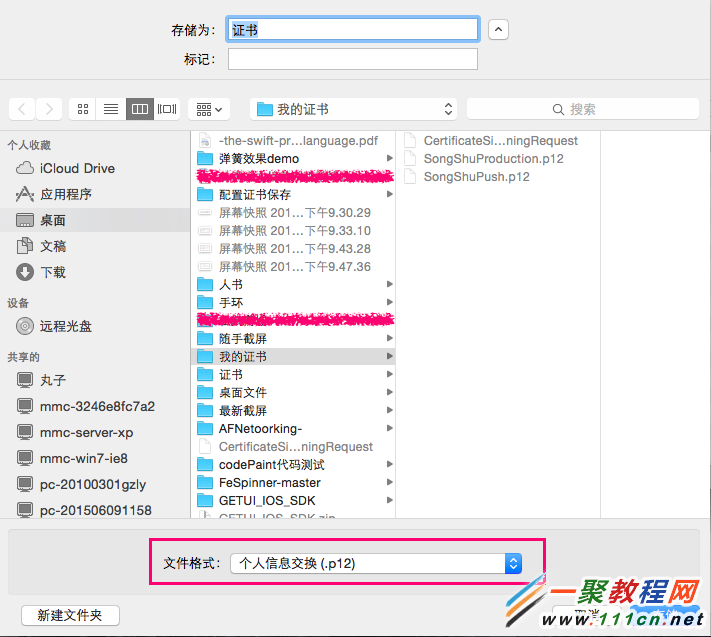Open the item arrangement dropdown
The width and height of the screenshot is (711, 637).
(209, 109)
